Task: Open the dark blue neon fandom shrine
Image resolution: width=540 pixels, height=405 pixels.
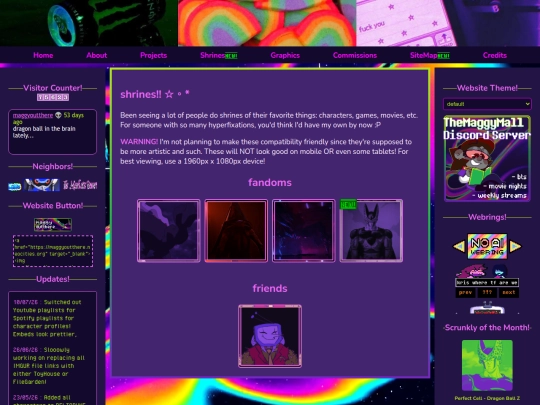Action: click(304, 230)
